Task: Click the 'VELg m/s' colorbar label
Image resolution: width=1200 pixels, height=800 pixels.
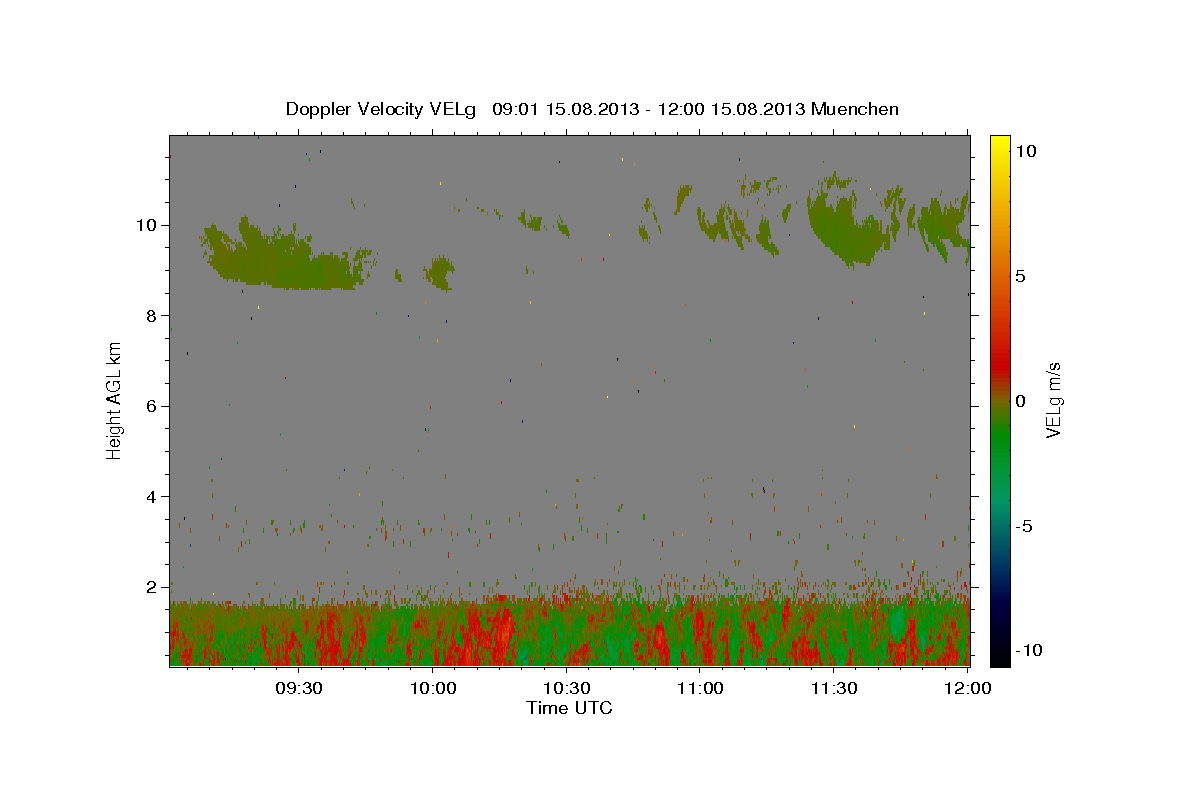Action: click(x=1053, y=400)
